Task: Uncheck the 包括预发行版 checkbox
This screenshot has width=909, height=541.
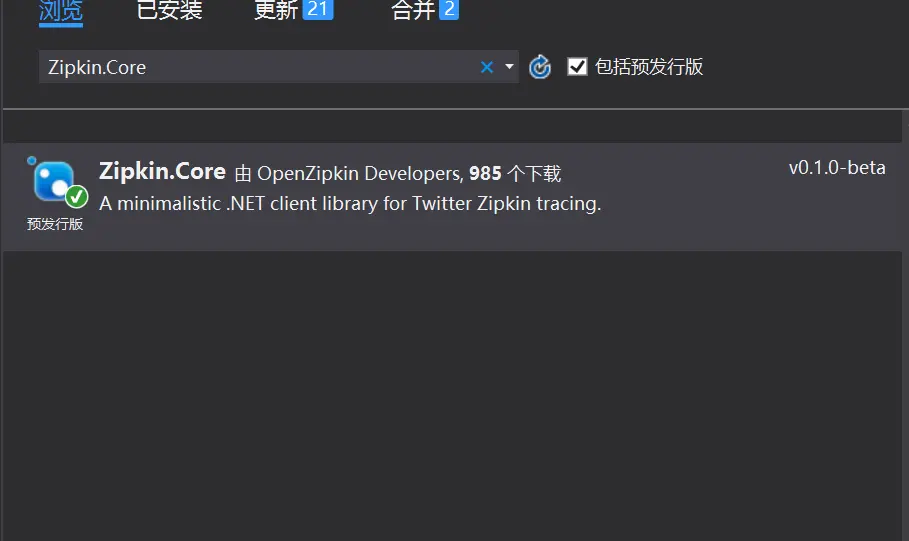Action: pos(577,67)
